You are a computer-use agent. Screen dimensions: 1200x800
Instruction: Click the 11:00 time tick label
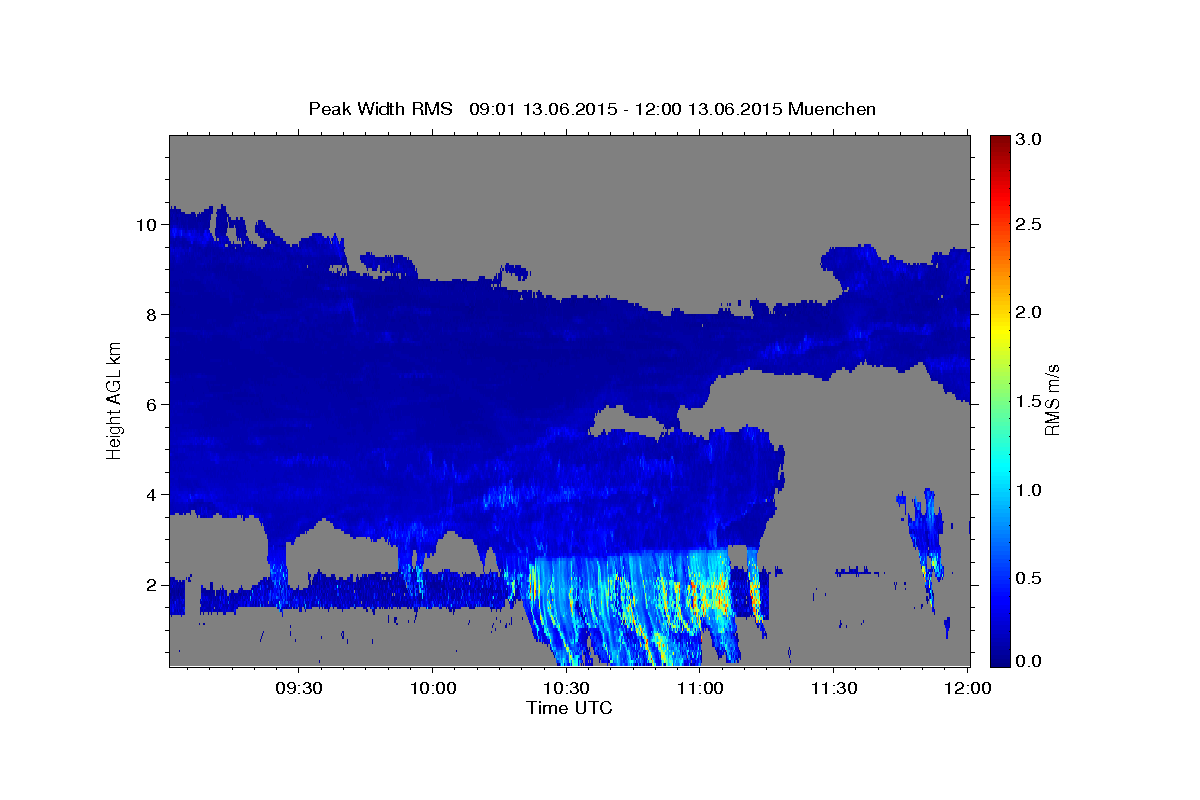[x=700, y=689]
